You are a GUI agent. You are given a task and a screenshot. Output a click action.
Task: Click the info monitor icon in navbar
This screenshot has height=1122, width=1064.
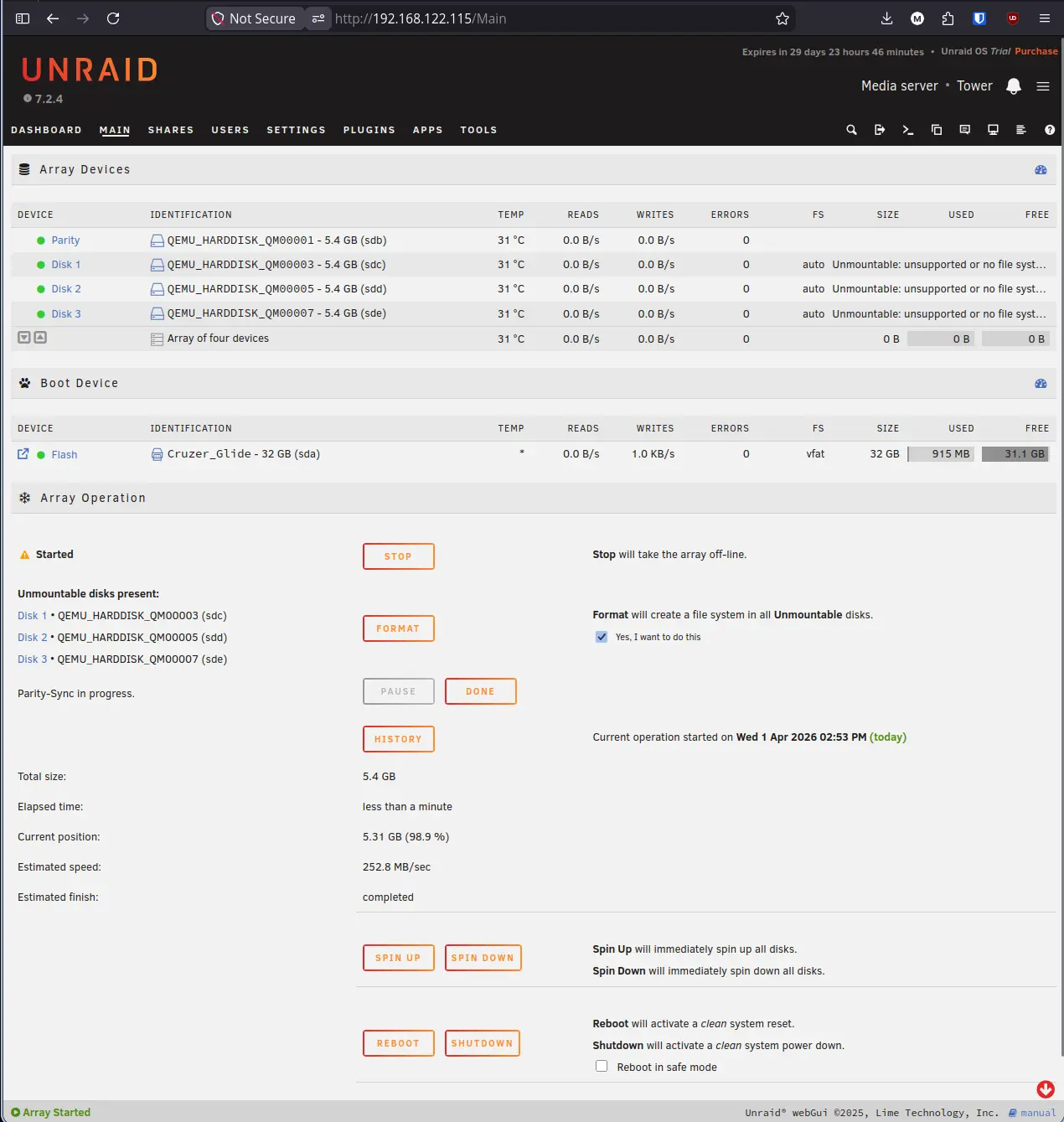[x=993, y=130]
